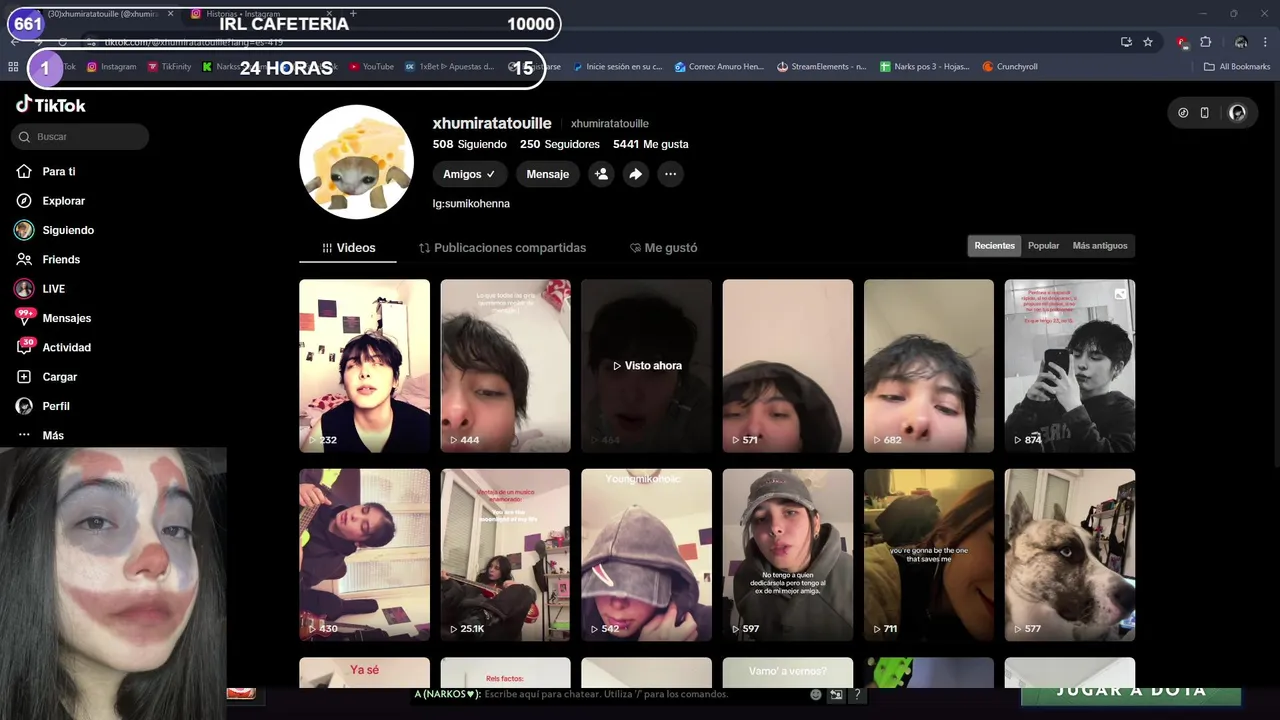The width and height of the screenshot is (1280, 720).
Task: Select the Videos tab
Action: [348, 248]
